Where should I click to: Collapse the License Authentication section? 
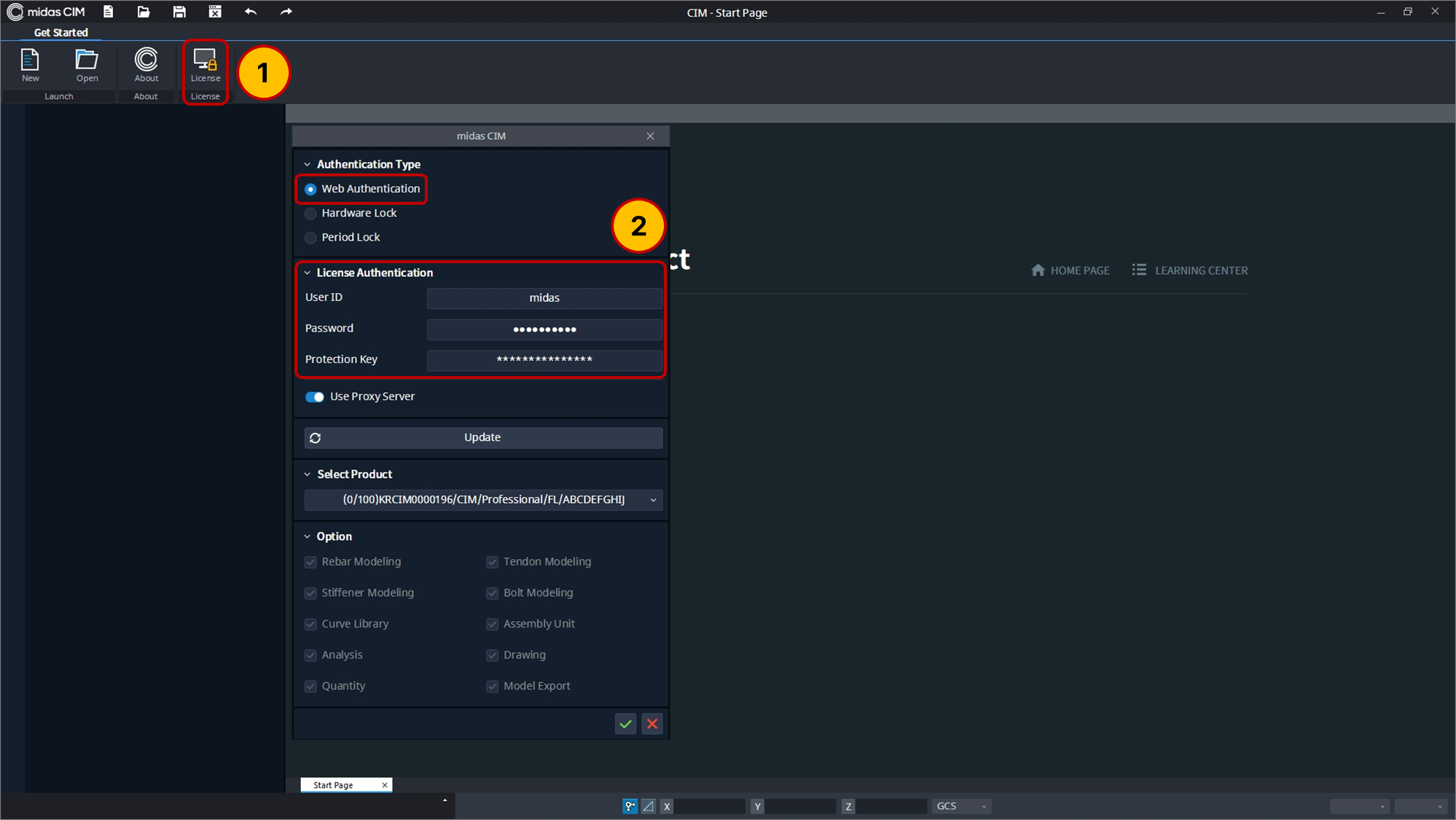click(307, 273)
